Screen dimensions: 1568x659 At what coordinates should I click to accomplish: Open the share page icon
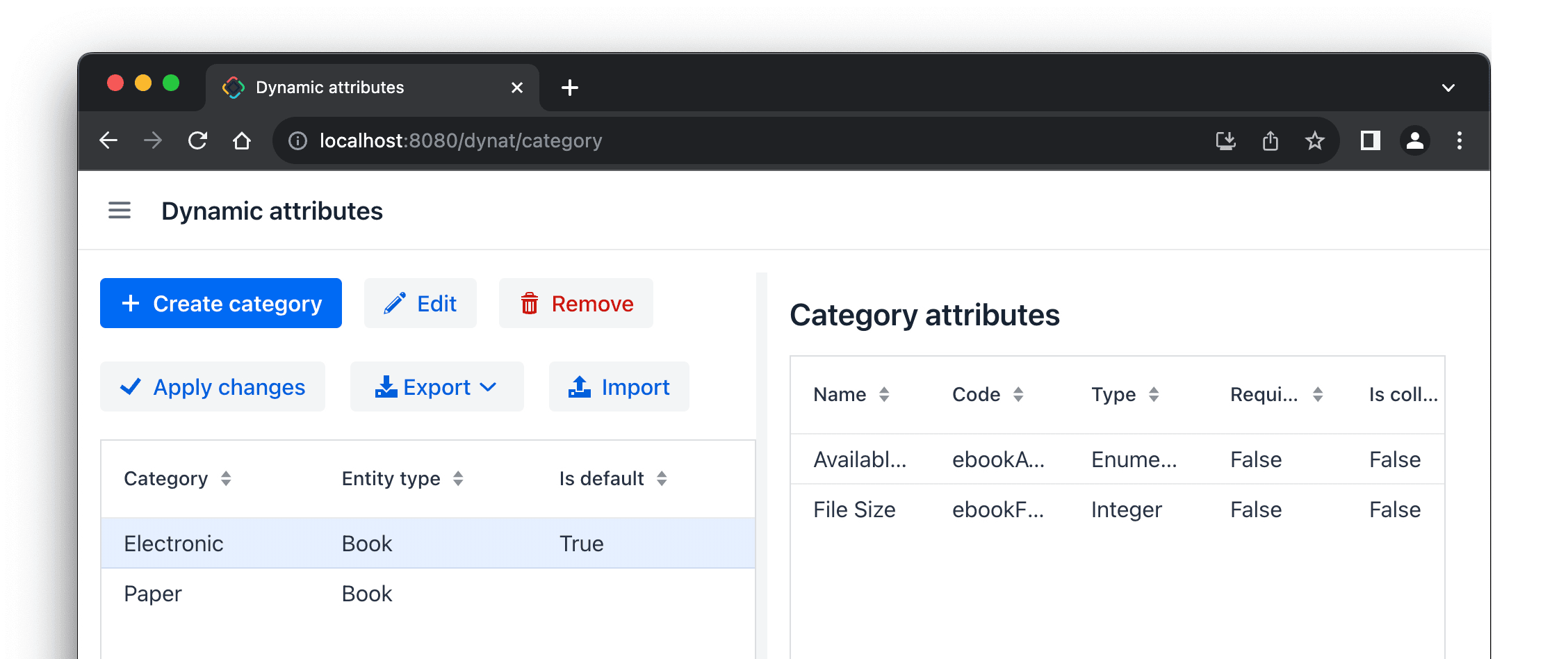coord(1270,141)
